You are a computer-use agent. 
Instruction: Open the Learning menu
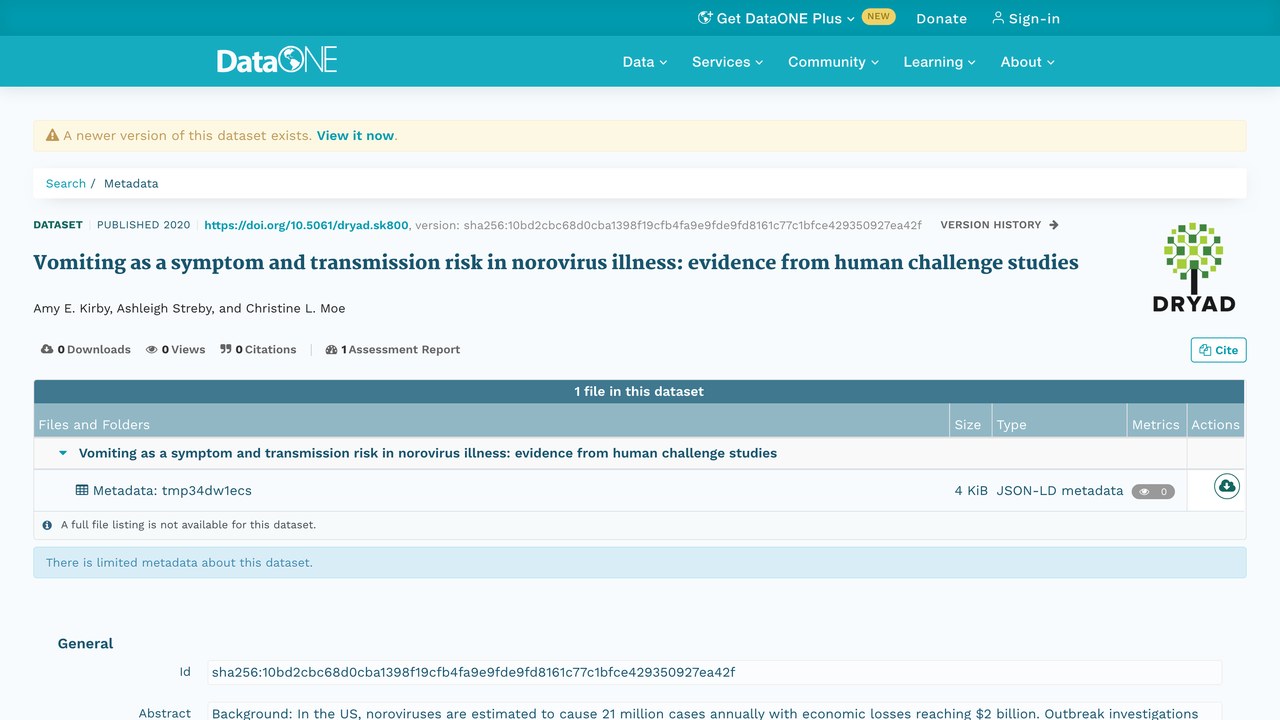pyautogui.click(x=939, y=62)
